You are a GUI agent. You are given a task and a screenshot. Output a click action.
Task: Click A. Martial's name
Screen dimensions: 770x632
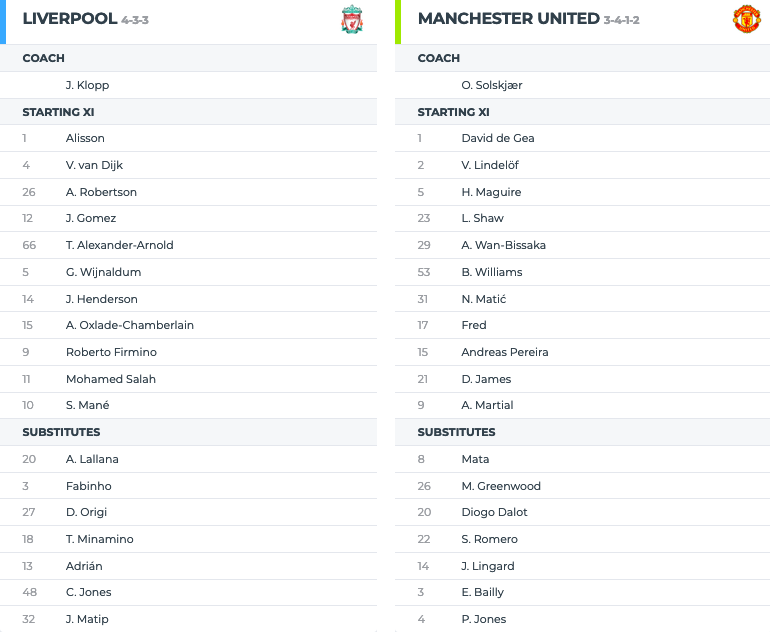click(487, 405)
